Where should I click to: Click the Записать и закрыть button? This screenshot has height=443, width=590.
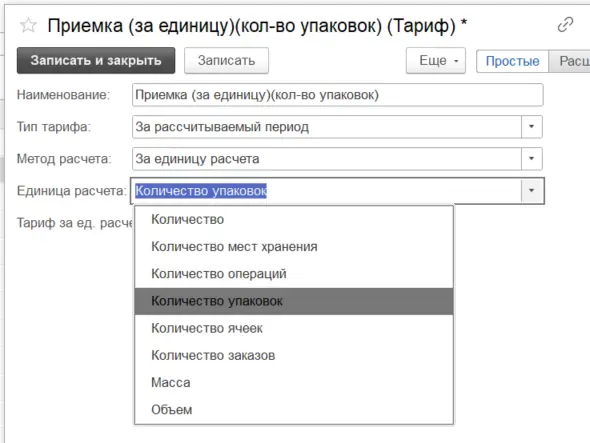(x=96, y=61)
